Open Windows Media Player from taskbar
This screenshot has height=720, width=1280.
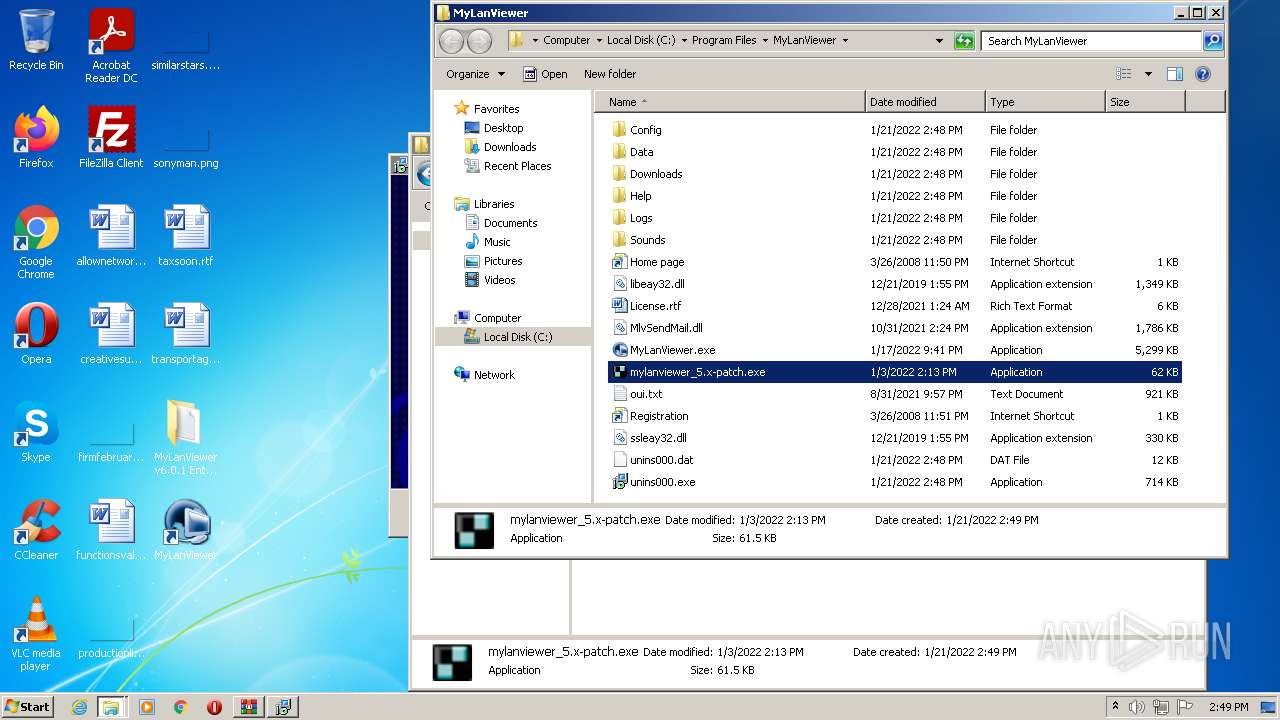[147, 707]
